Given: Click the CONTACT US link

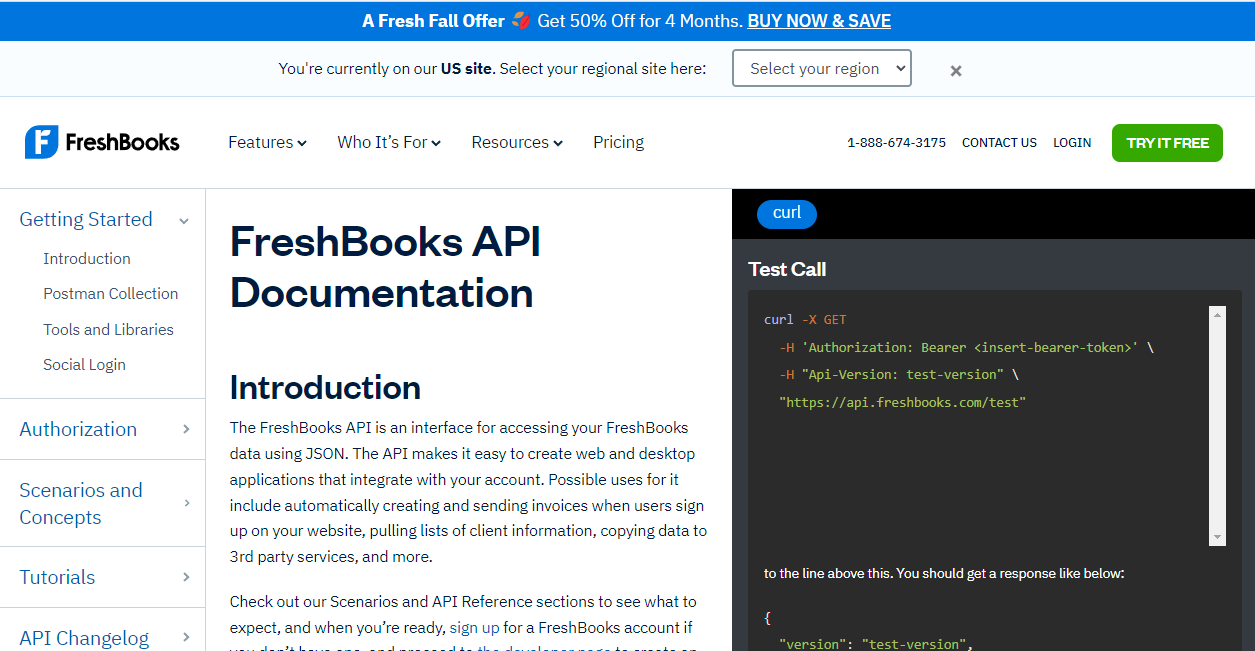Looking at the screenshot, I should point(999,143).
